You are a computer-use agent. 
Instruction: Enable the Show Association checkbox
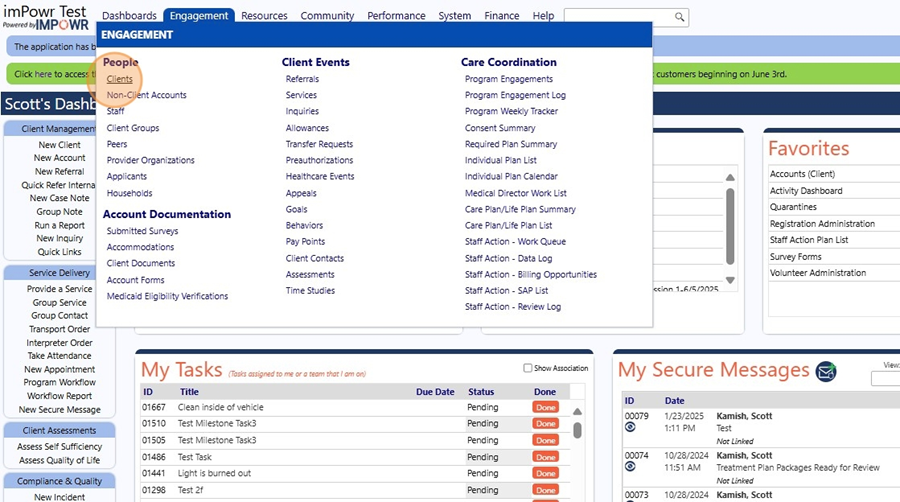(527, 368)
